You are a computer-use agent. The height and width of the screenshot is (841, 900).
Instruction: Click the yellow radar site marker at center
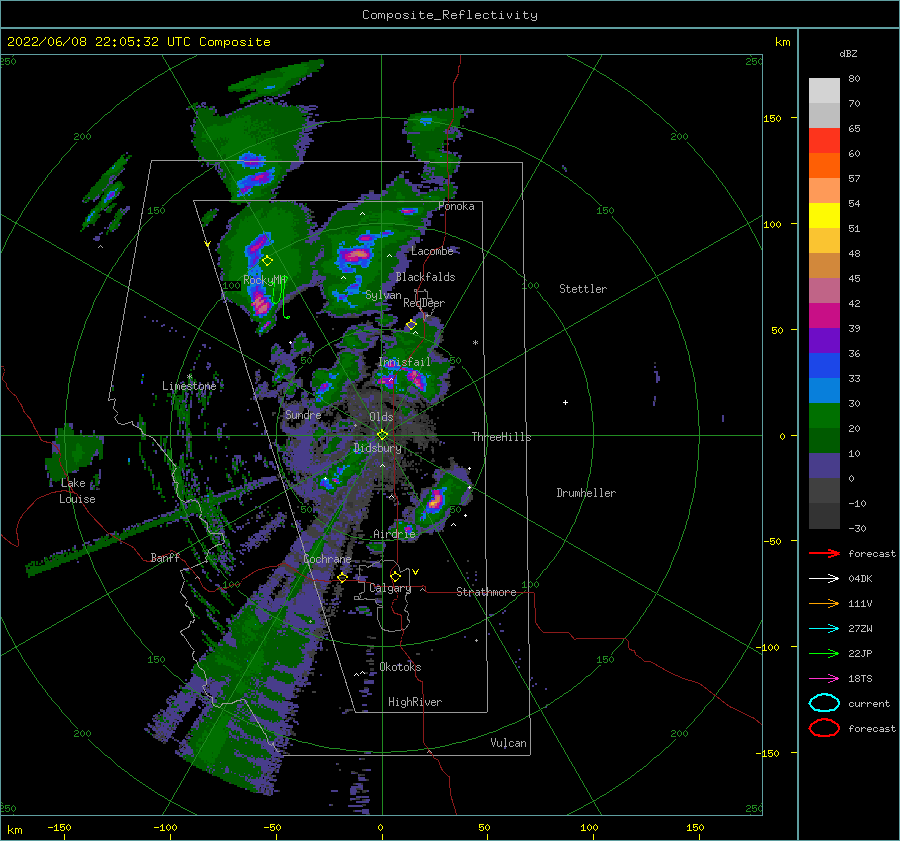[382, 435]
